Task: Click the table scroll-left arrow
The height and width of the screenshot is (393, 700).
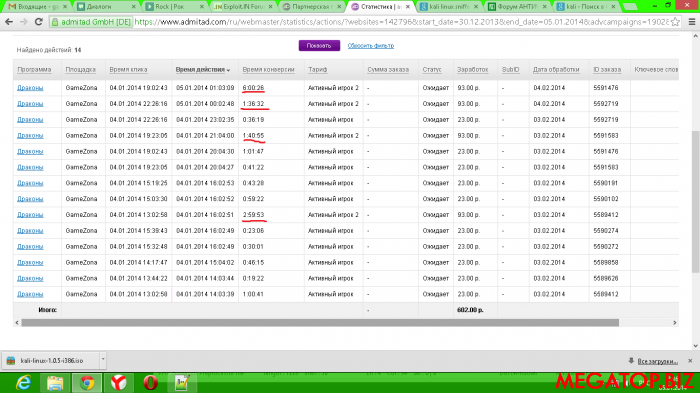Action: click(17, 322)
